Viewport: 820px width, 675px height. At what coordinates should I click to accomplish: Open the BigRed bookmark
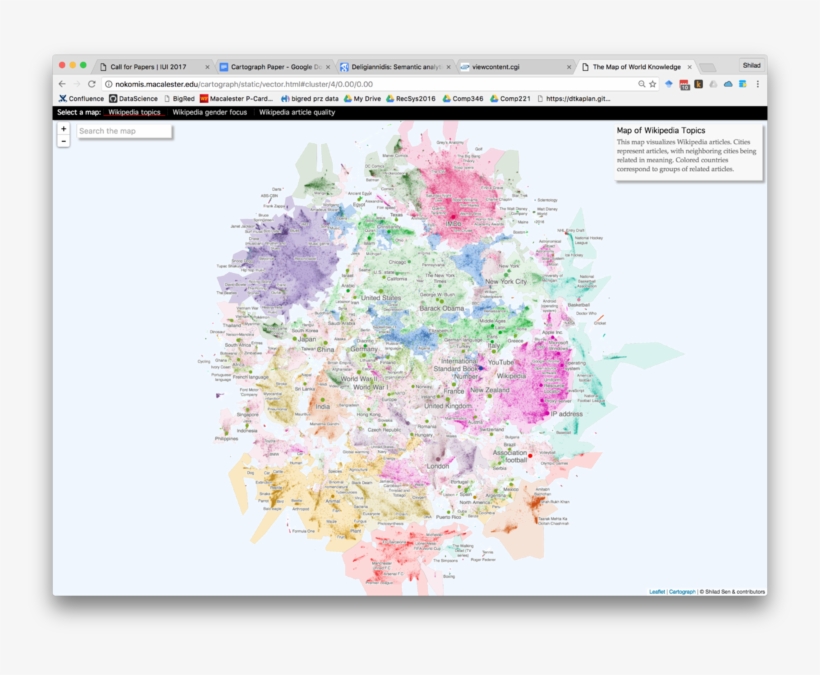coord(179,98)
